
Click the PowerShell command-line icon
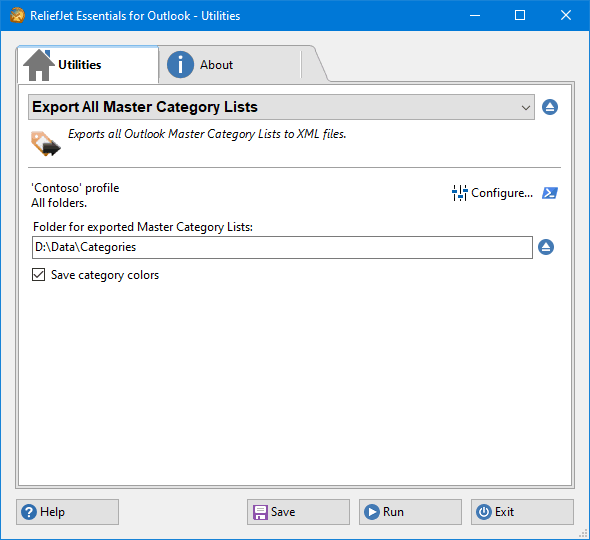click(550, 193)
